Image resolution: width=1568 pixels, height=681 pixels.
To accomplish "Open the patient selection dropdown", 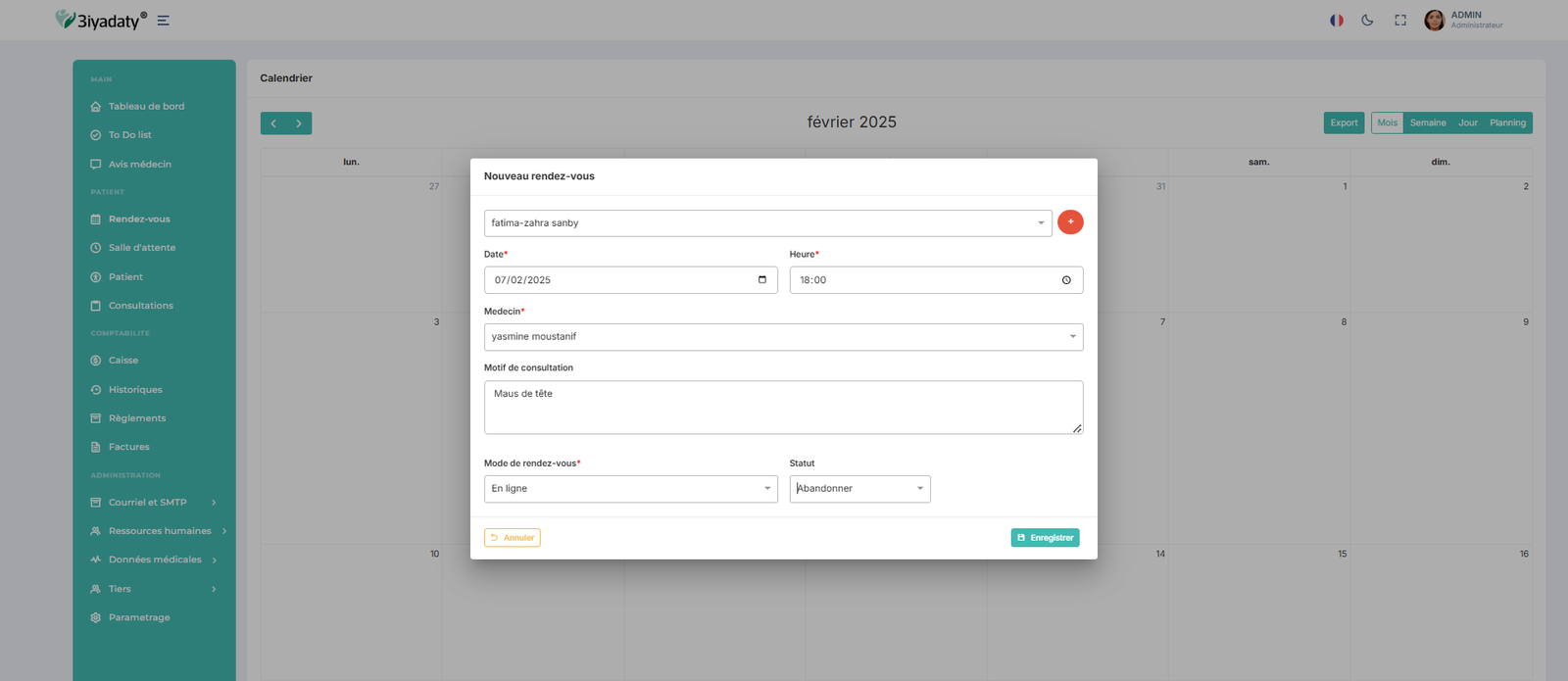I will (x=767, y=223).
